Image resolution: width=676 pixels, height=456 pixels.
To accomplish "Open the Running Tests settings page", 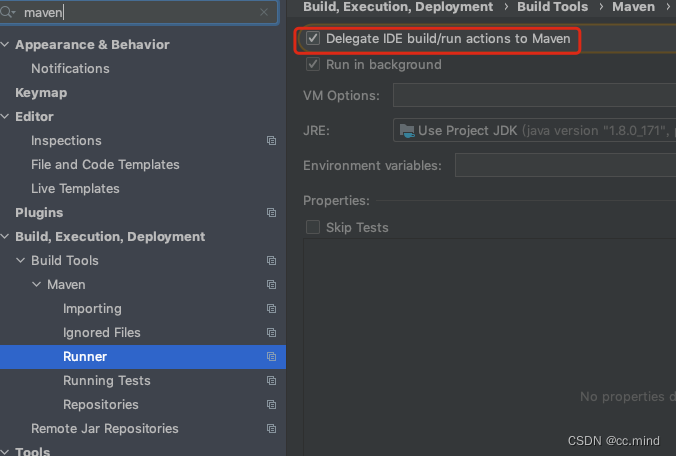I will 106,381.
